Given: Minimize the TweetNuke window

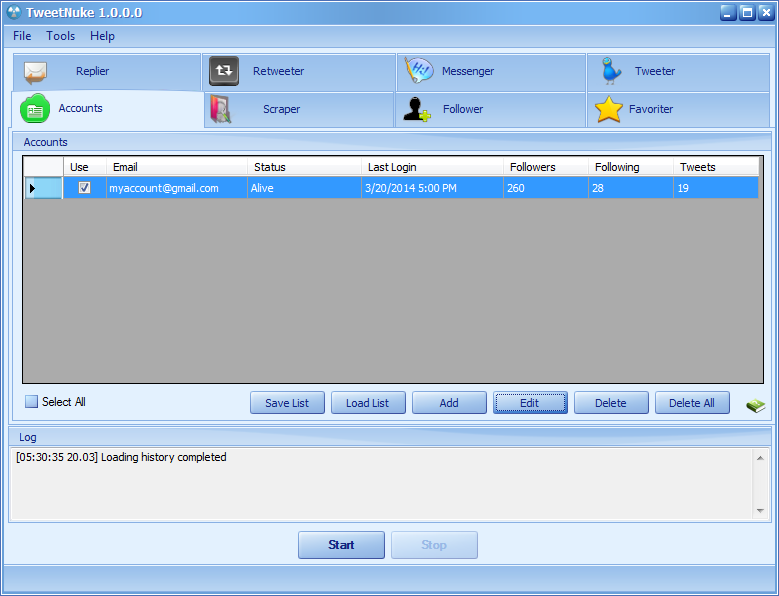Looking at the screenshot, I should (x=728, y=12).
